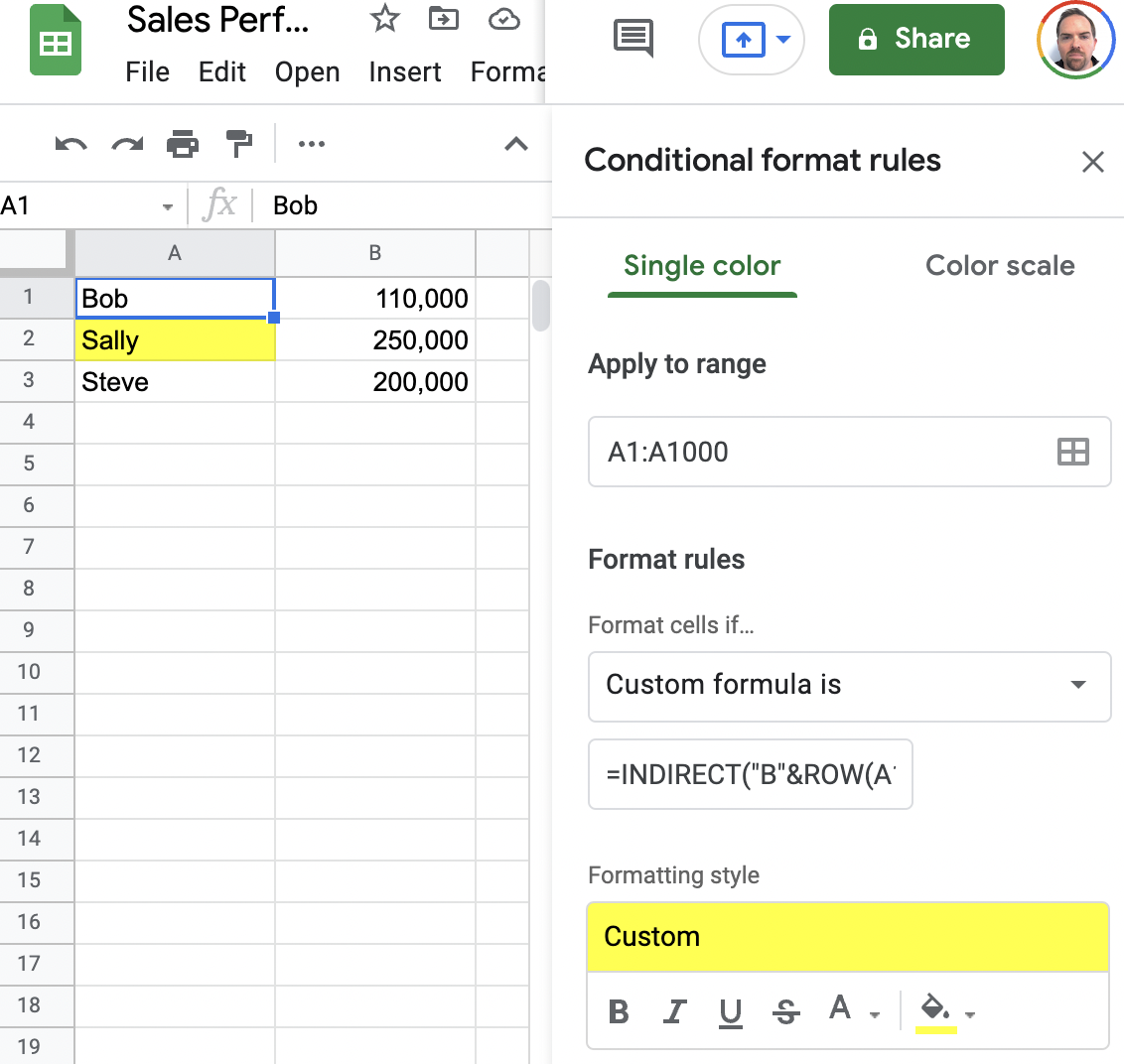Open the Custom formula is dropdown
Viewport: 1124px width, 1064px height.
(850, 686)
